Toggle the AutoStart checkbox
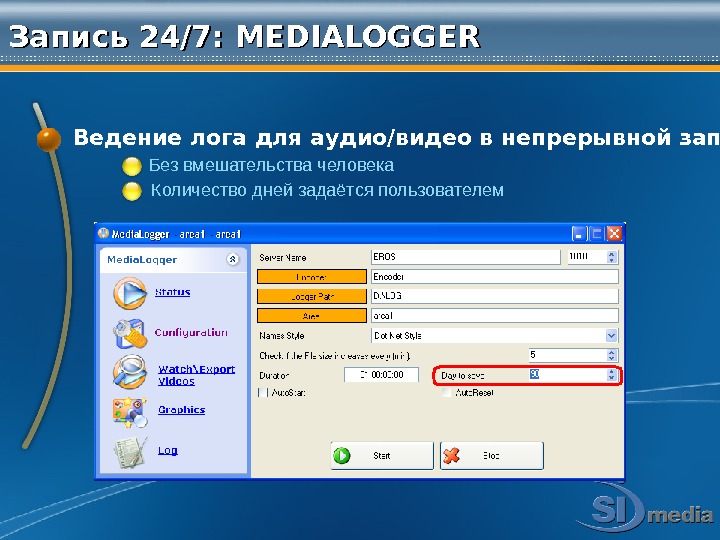 [263, 393]
